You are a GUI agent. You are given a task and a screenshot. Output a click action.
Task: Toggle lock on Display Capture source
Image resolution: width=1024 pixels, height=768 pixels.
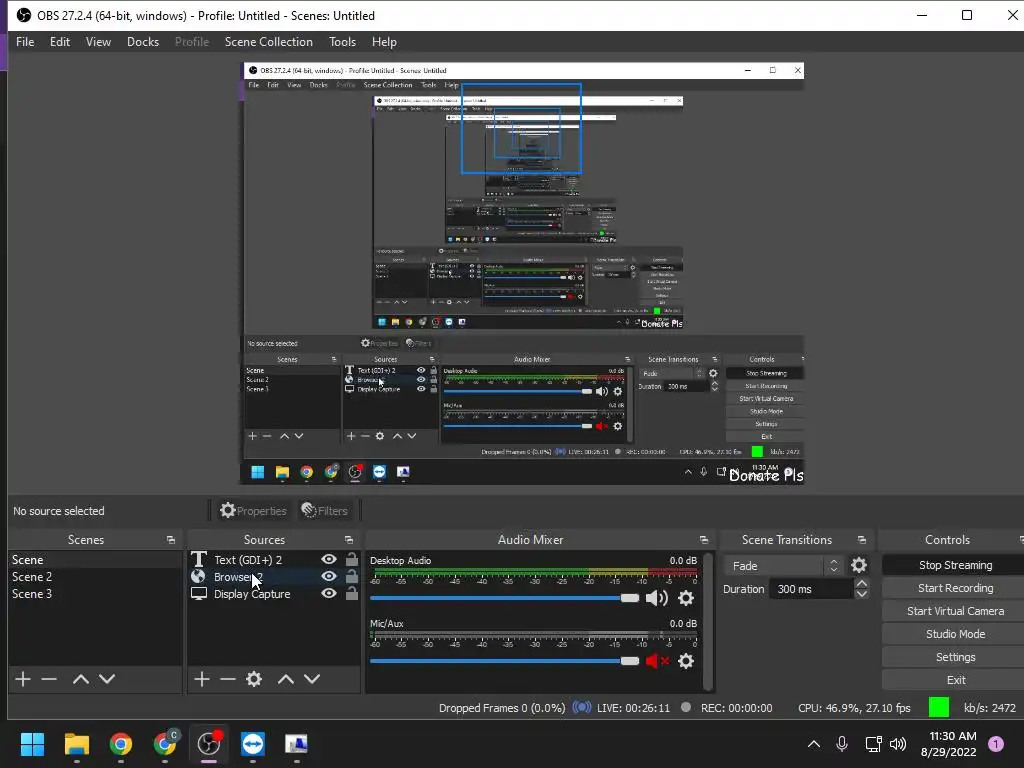352,593
